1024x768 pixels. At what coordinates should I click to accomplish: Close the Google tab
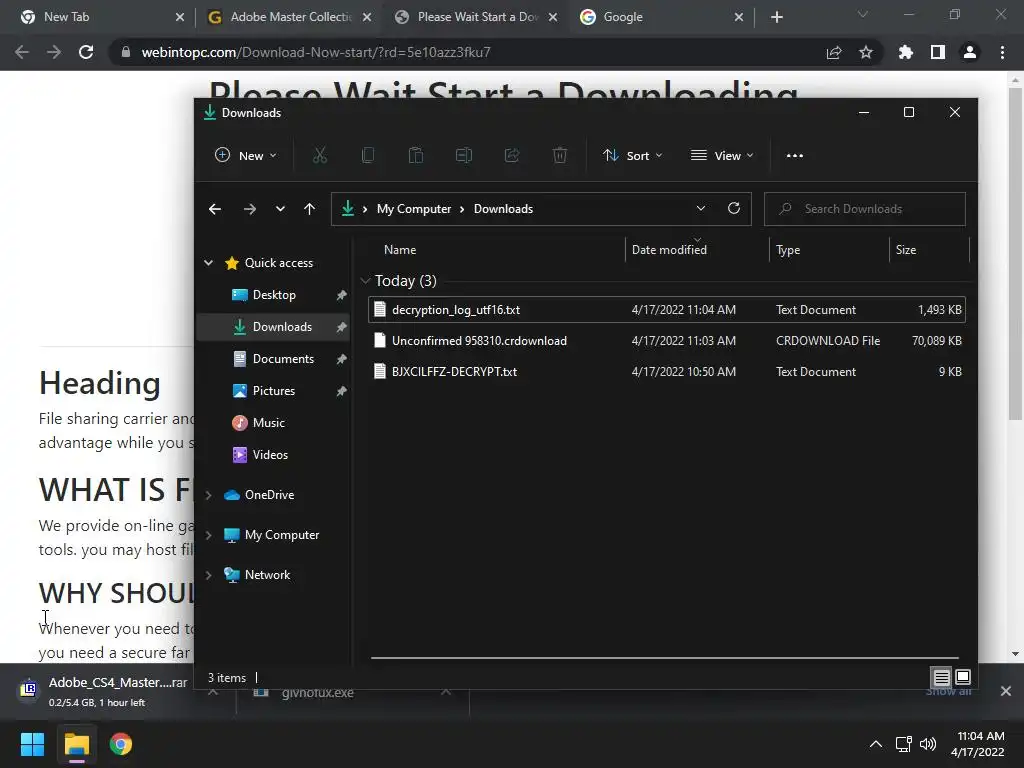[x=739, y=17]
